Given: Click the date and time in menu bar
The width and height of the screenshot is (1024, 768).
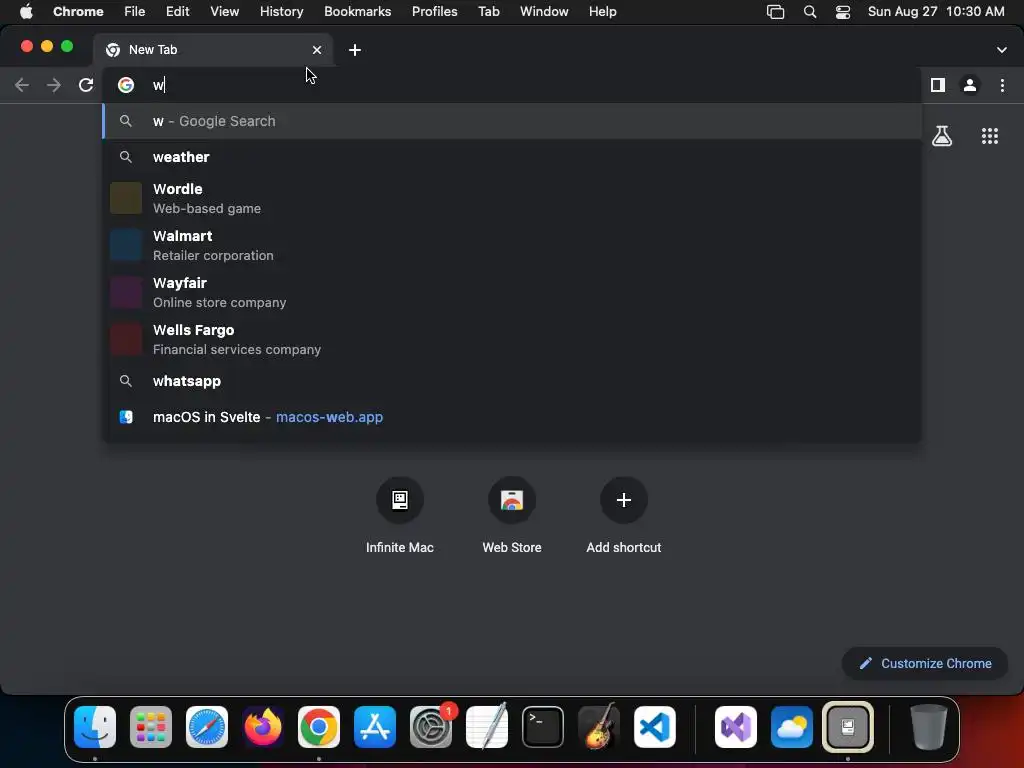Looking at the screenshot, I should (x=936, y=11).
